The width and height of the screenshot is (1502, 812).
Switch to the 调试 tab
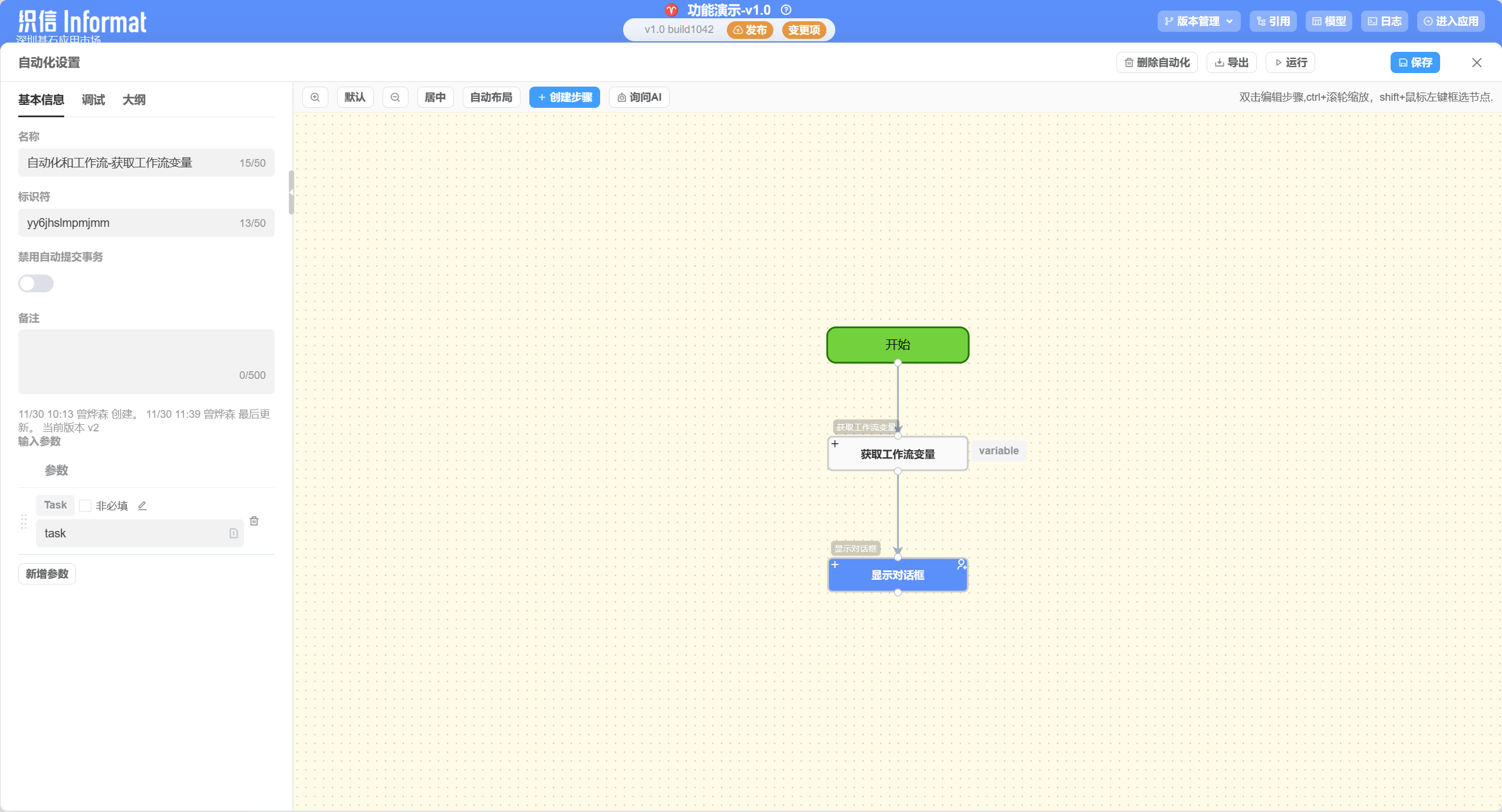point(93,100)
